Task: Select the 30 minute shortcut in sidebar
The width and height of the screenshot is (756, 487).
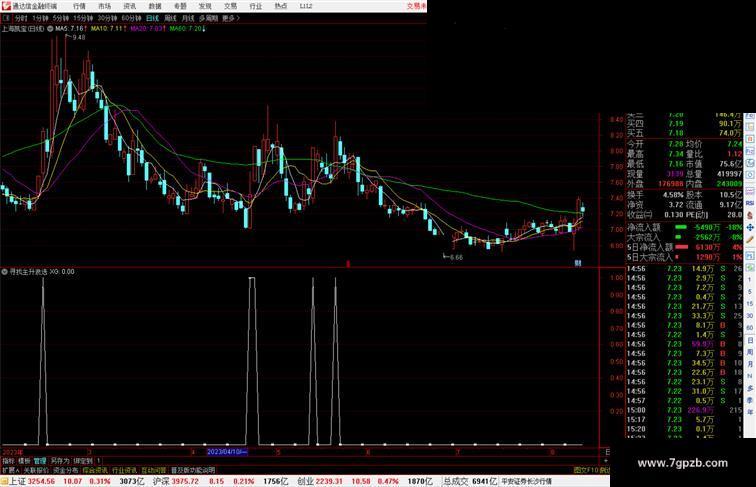Action: 750,316
